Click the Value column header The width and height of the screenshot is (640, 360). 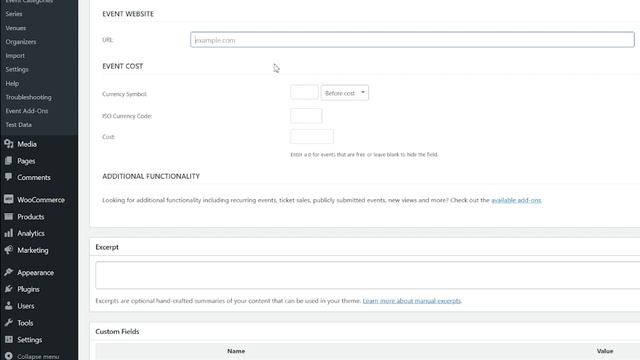(x=605, y=351)
